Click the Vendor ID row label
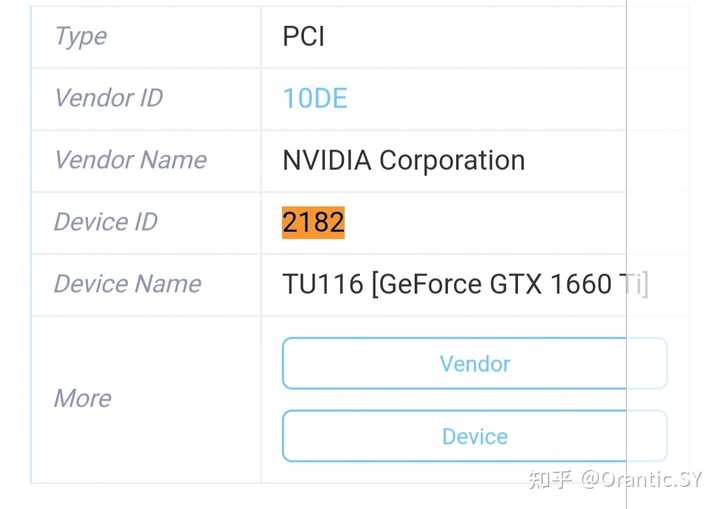 109,98
